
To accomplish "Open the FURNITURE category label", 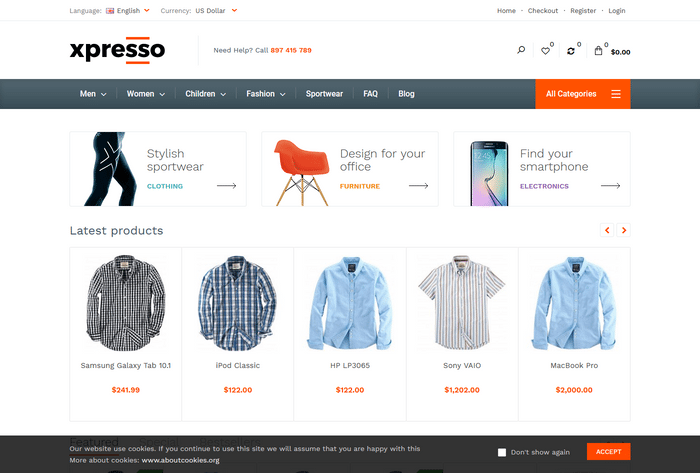I will pyautogui.click(x=359, y=186).
